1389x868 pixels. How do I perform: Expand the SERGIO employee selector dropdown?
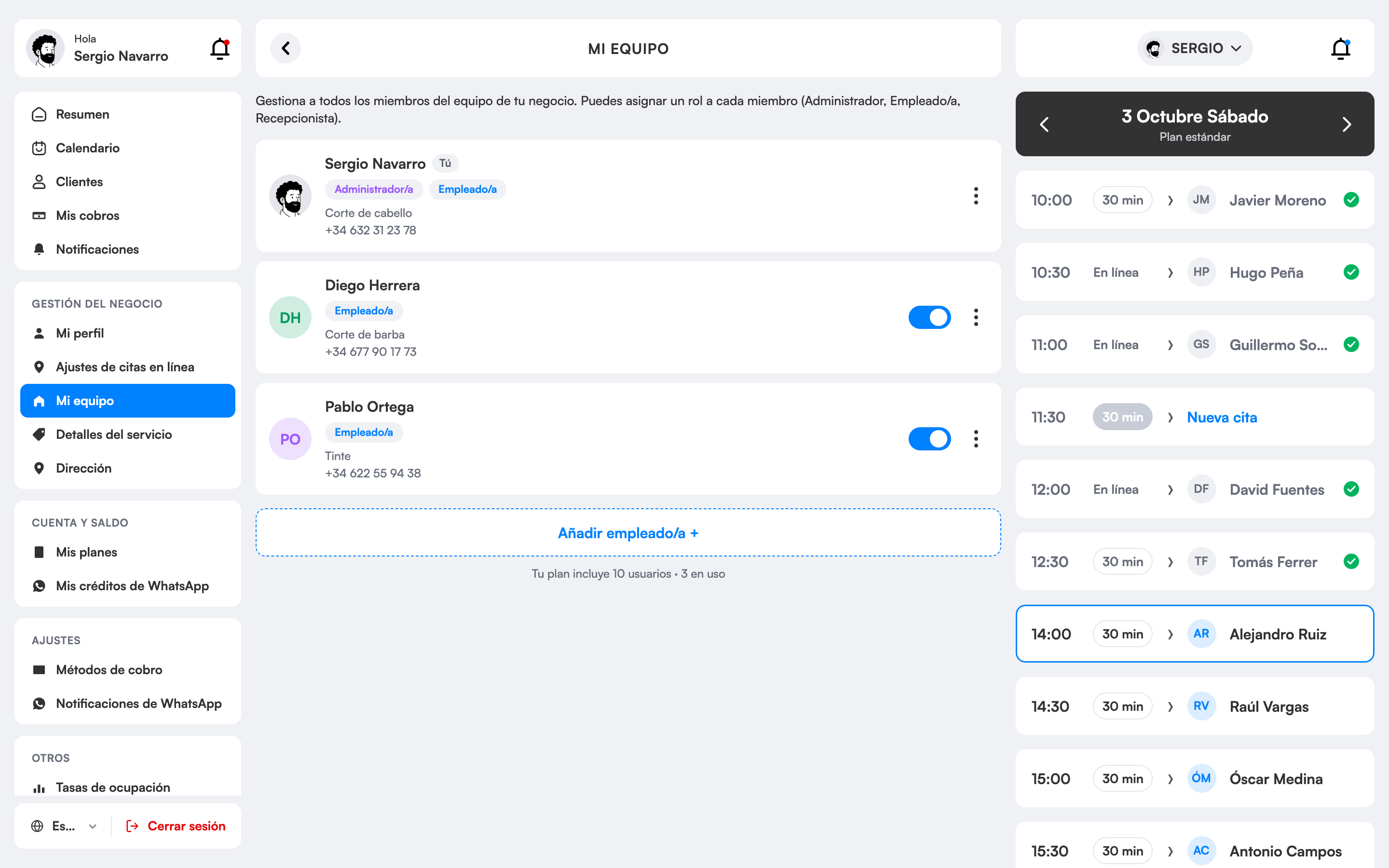[1195, 48]
